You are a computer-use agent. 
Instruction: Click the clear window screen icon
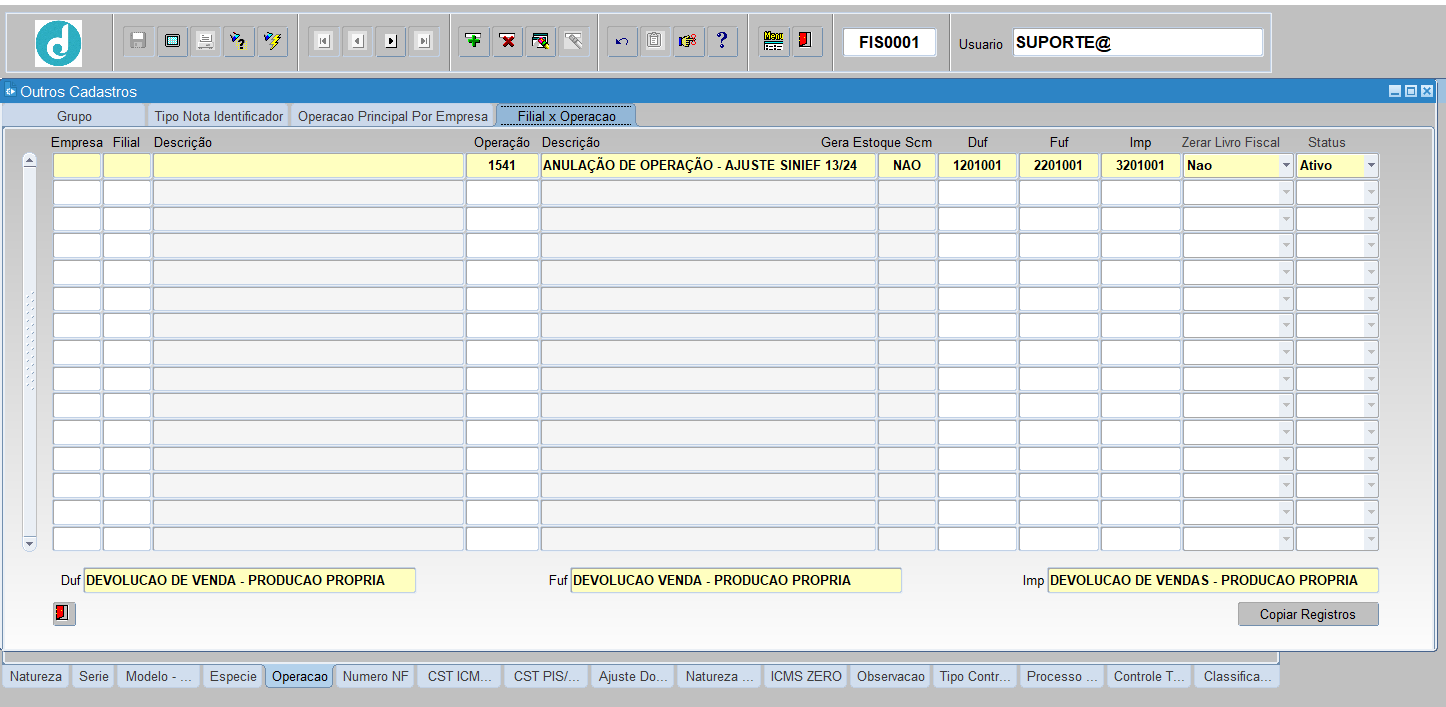tap(172, 41)
